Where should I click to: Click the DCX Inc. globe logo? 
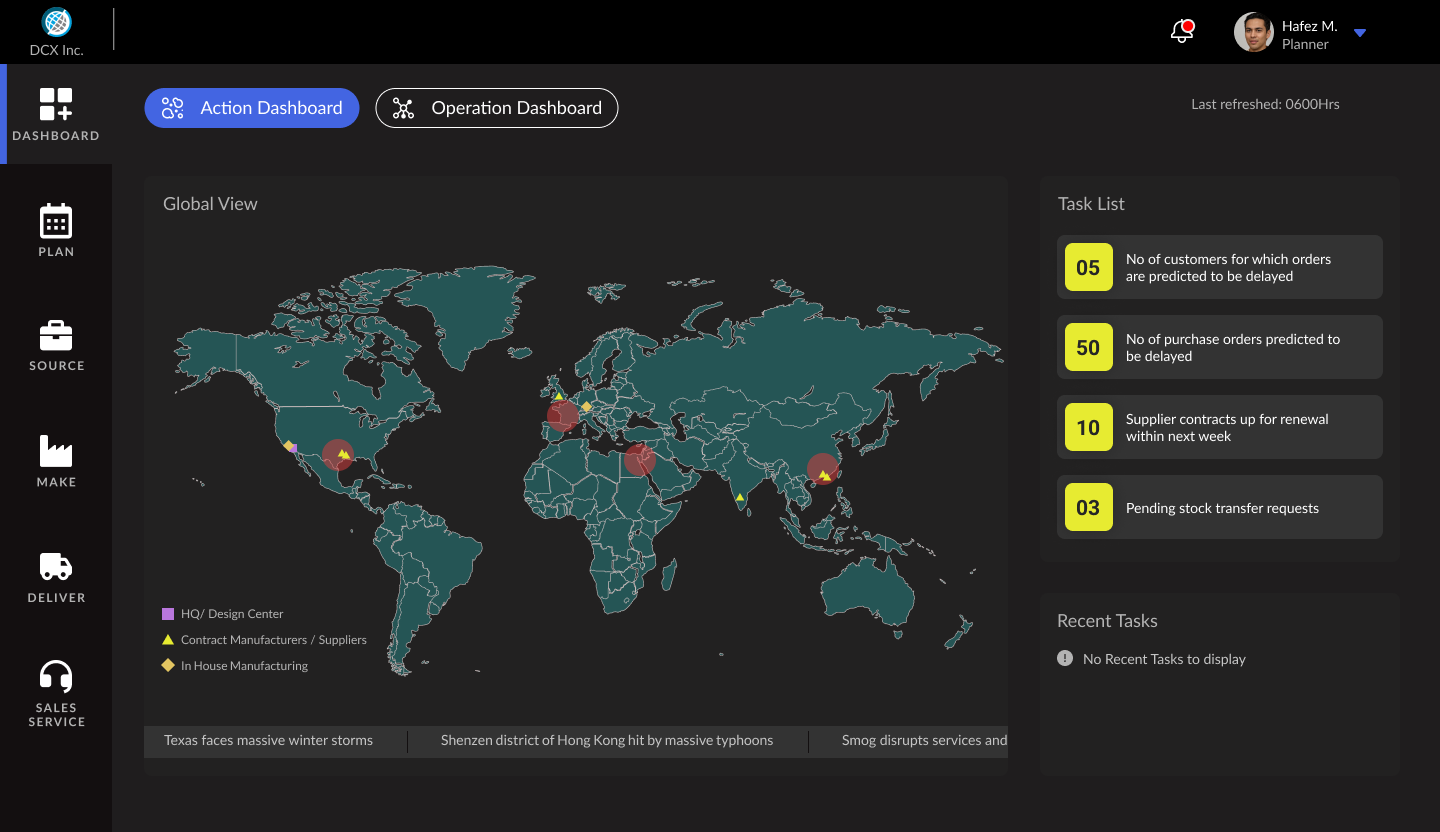56,22
